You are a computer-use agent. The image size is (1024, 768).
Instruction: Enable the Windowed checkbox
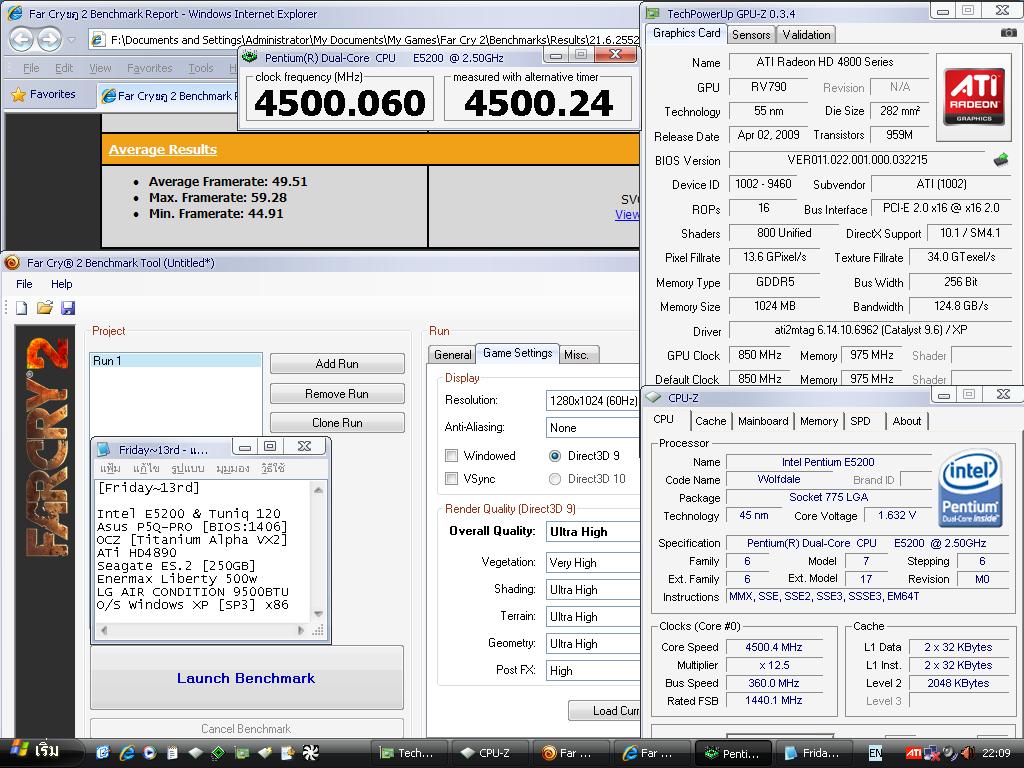pyautogui.click(x=452, y=456)
